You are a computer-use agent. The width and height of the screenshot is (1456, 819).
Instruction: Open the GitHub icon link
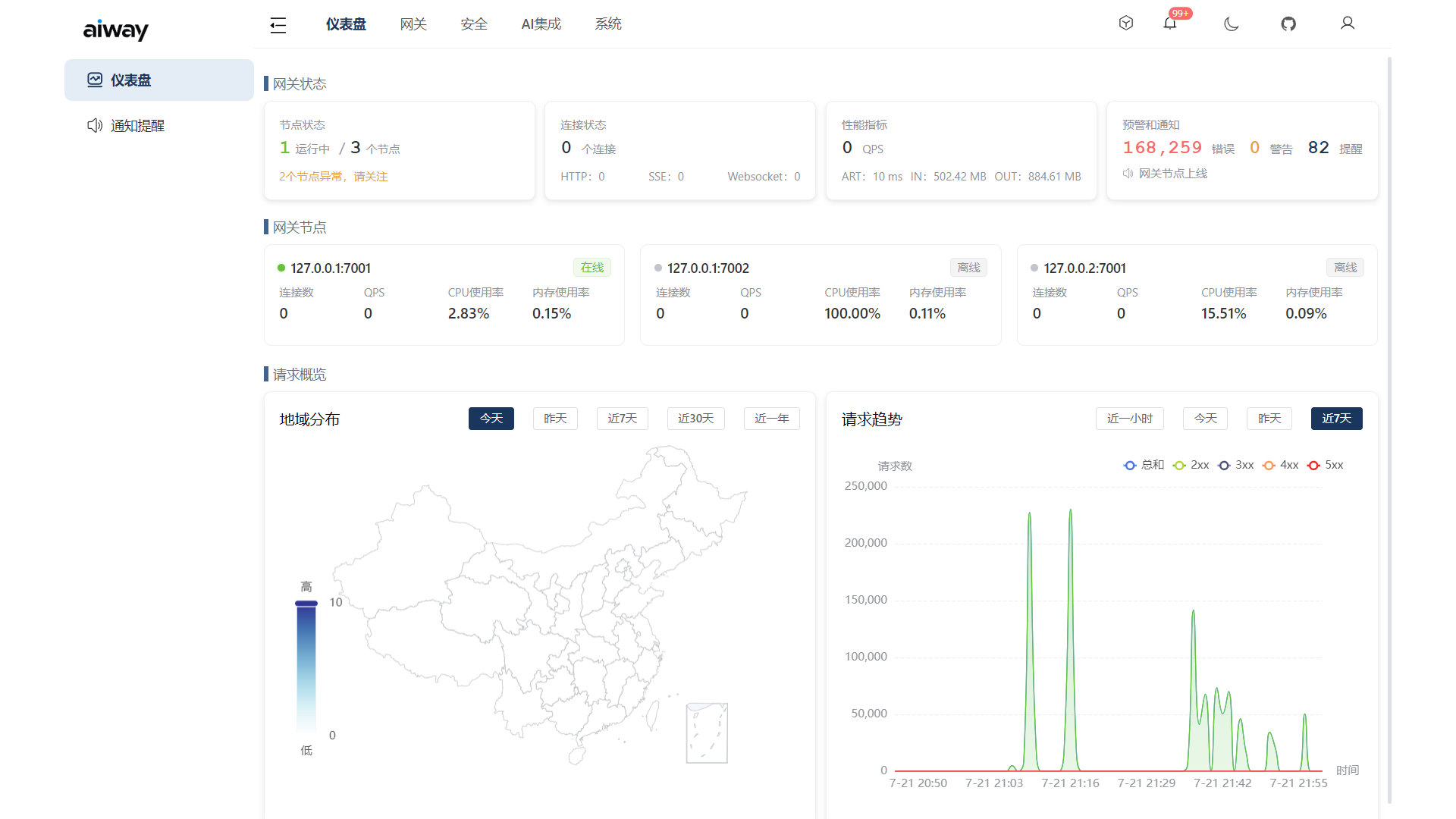(1288, 24)
